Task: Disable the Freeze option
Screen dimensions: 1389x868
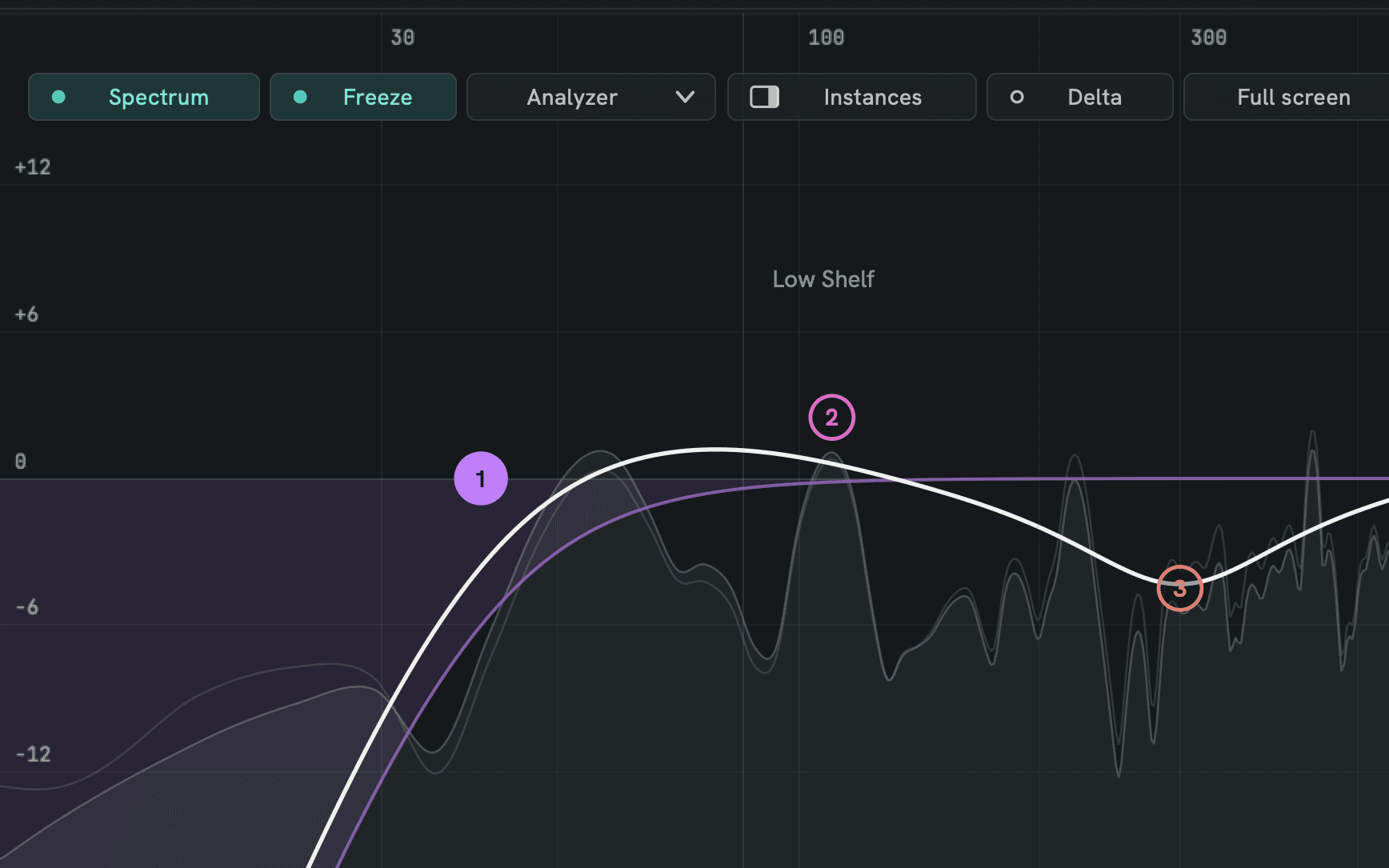Action: 363,97
